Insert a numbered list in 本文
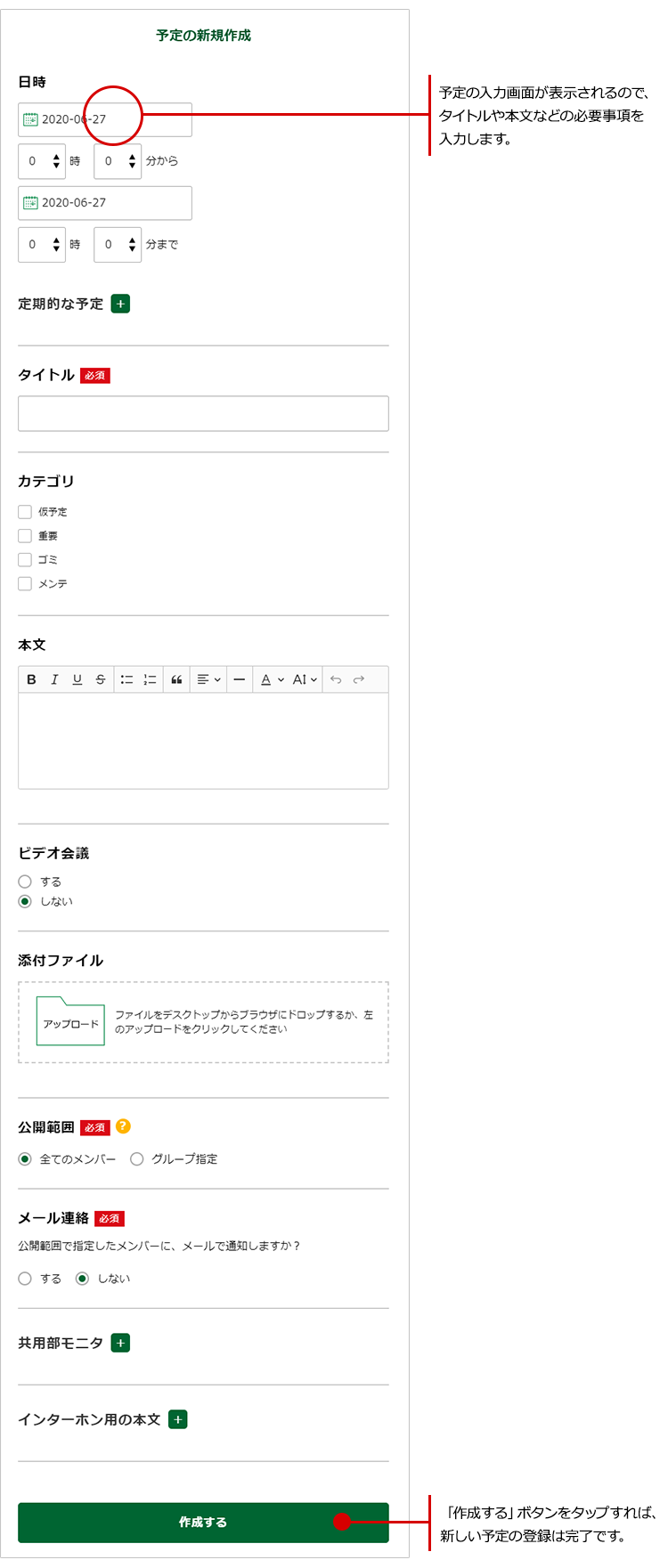The image size is (668, 1568). pyautogui.click(x=150, y=679)
